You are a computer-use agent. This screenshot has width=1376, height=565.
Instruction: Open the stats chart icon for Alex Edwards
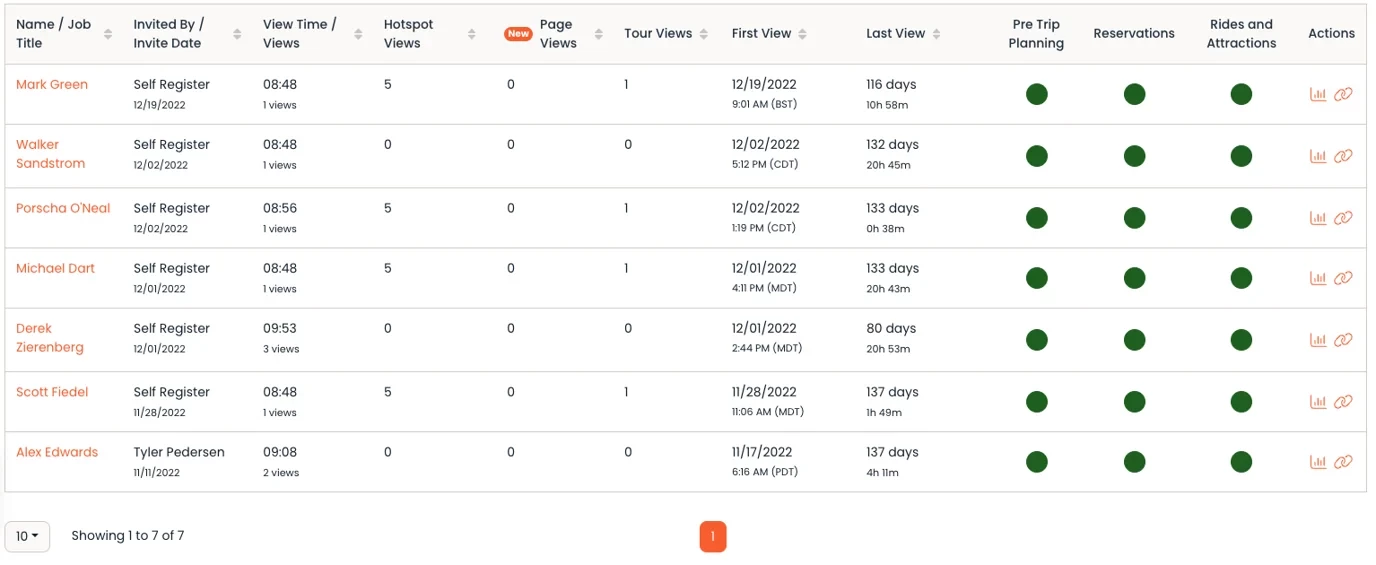[1318, 462]
